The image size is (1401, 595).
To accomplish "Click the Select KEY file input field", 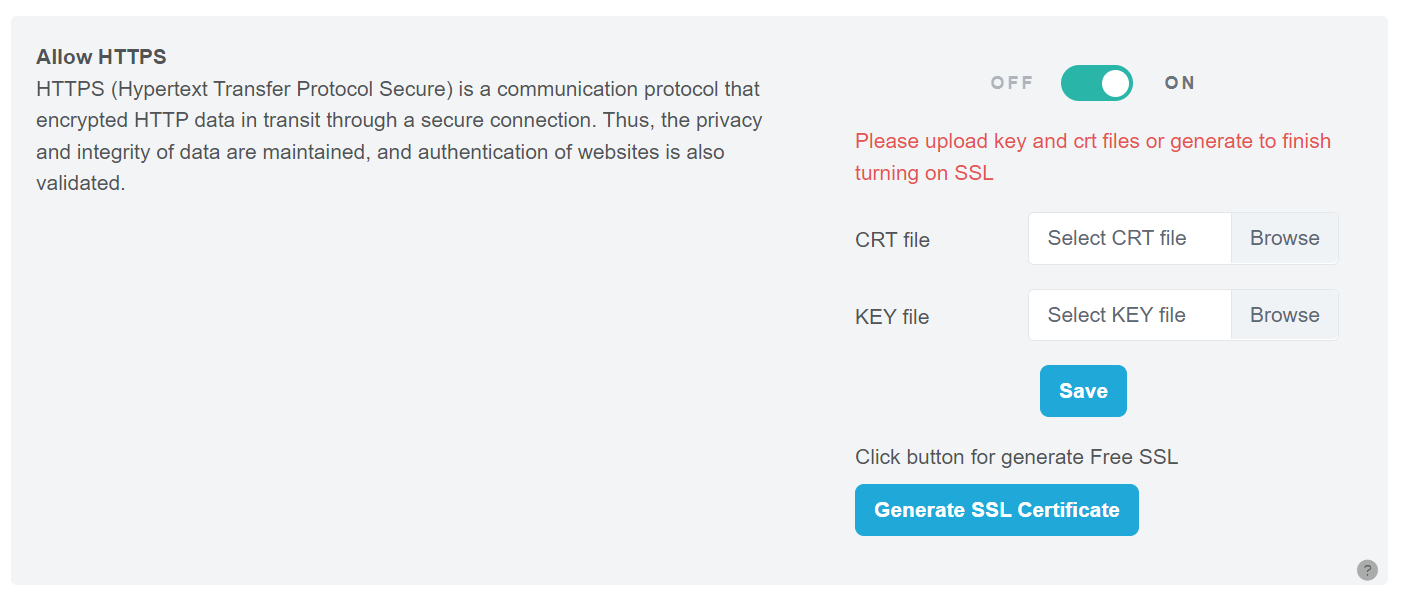I will pos(1129,315).
